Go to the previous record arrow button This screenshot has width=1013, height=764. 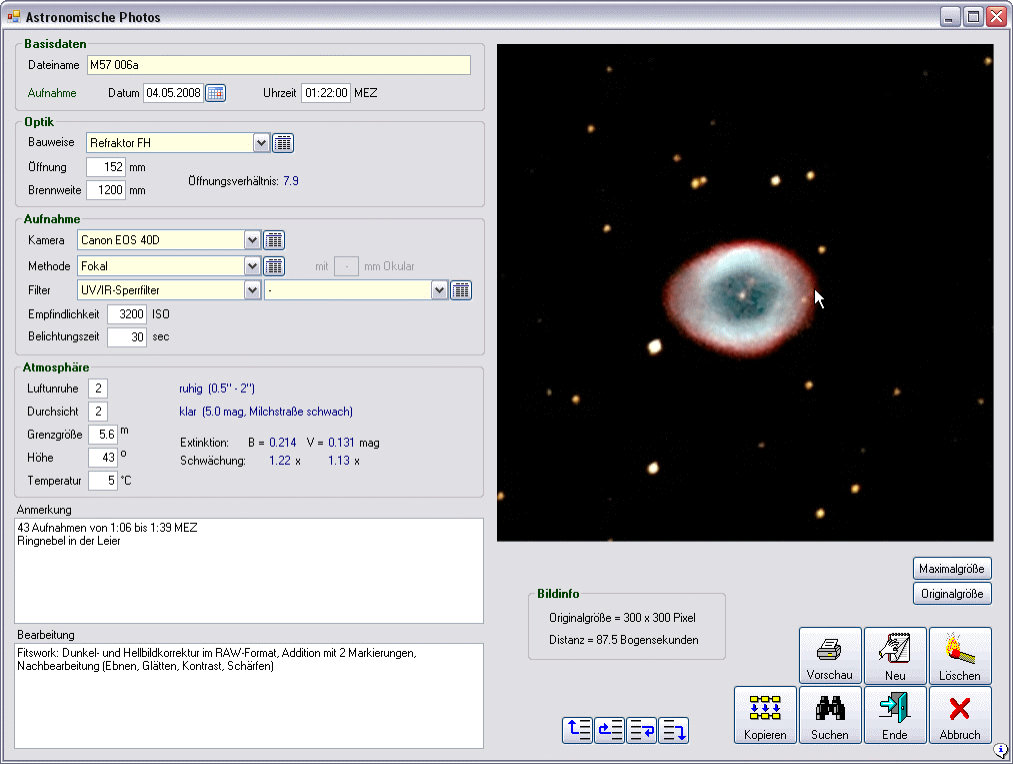click(610, 730)
